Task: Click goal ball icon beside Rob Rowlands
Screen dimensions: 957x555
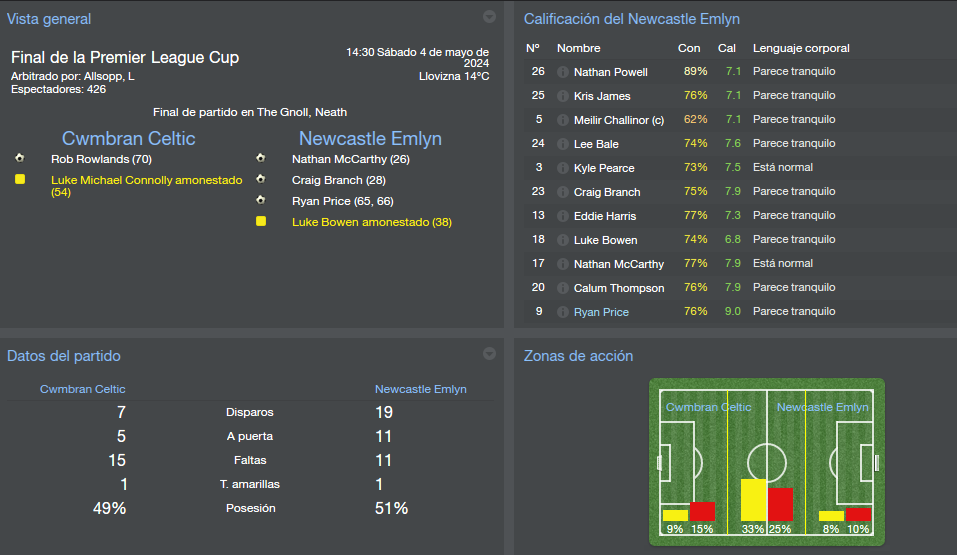Action: pos(20,158)
